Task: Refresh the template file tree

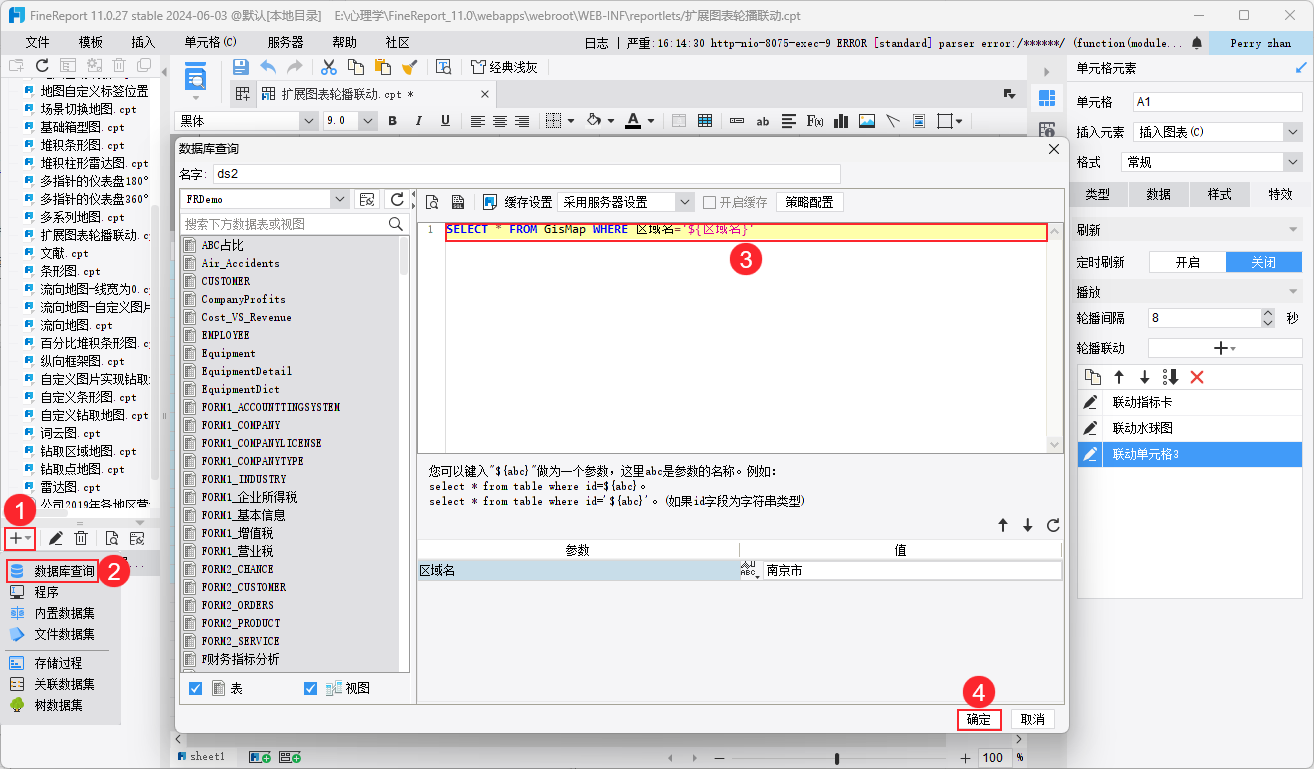Action: point(42,65)
